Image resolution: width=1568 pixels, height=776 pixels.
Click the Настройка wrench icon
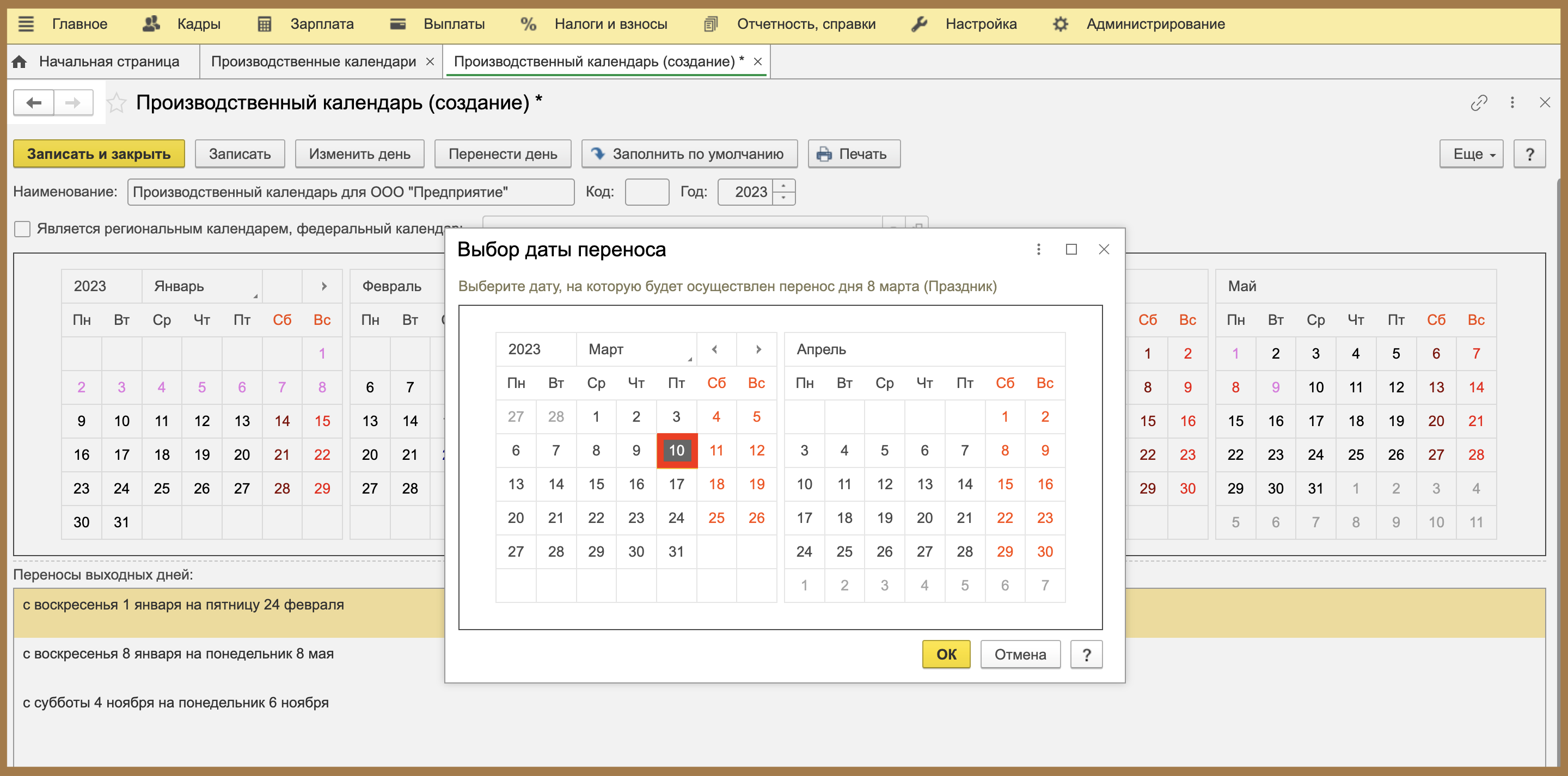919,24
